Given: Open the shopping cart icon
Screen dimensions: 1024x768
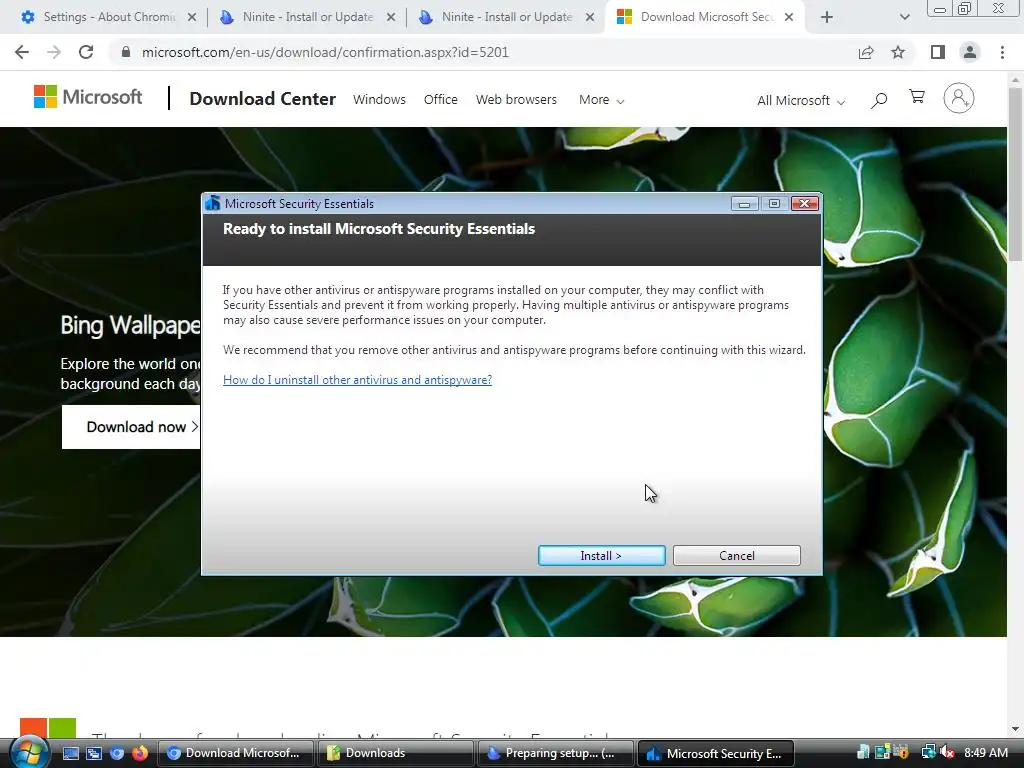Looking at the screenshot, I should click(x=917, y=97).
